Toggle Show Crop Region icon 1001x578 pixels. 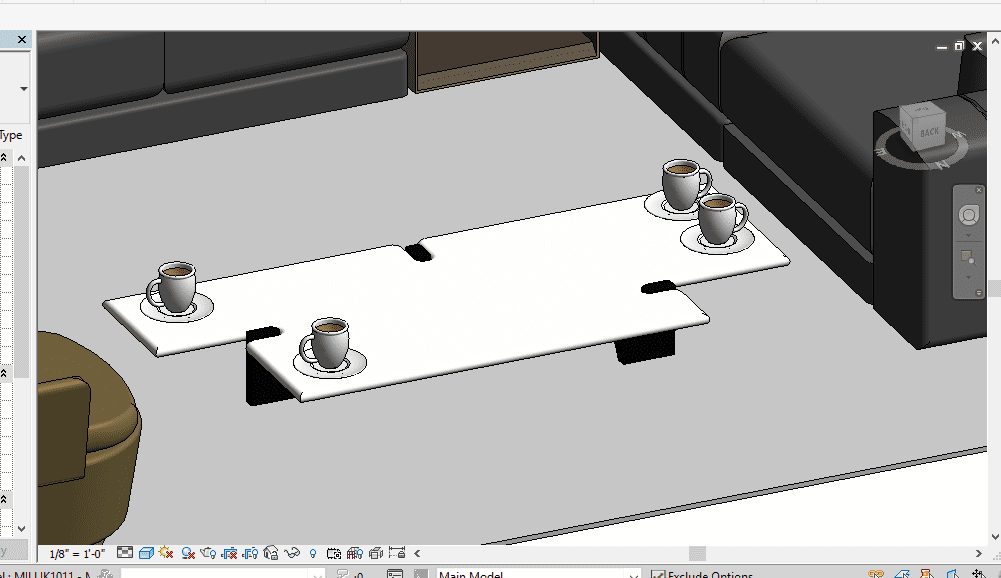pyautogui.click(x=250, y=552)
